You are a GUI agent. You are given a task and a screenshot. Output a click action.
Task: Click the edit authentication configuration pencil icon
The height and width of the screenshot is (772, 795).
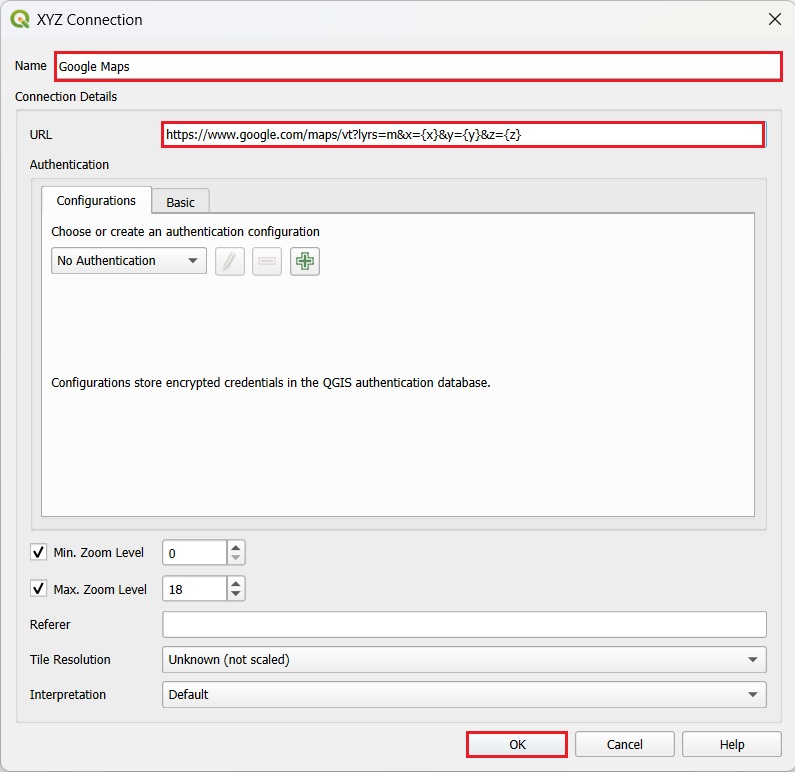pyautogui.click(x=230, y=261)
